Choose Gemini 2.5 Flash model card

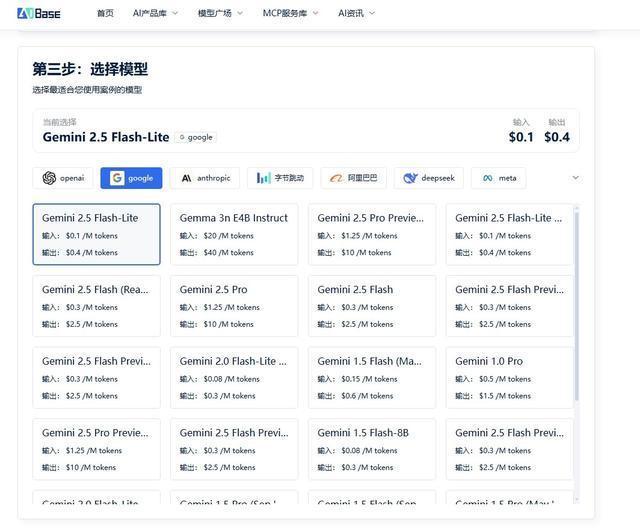point(372,306)
